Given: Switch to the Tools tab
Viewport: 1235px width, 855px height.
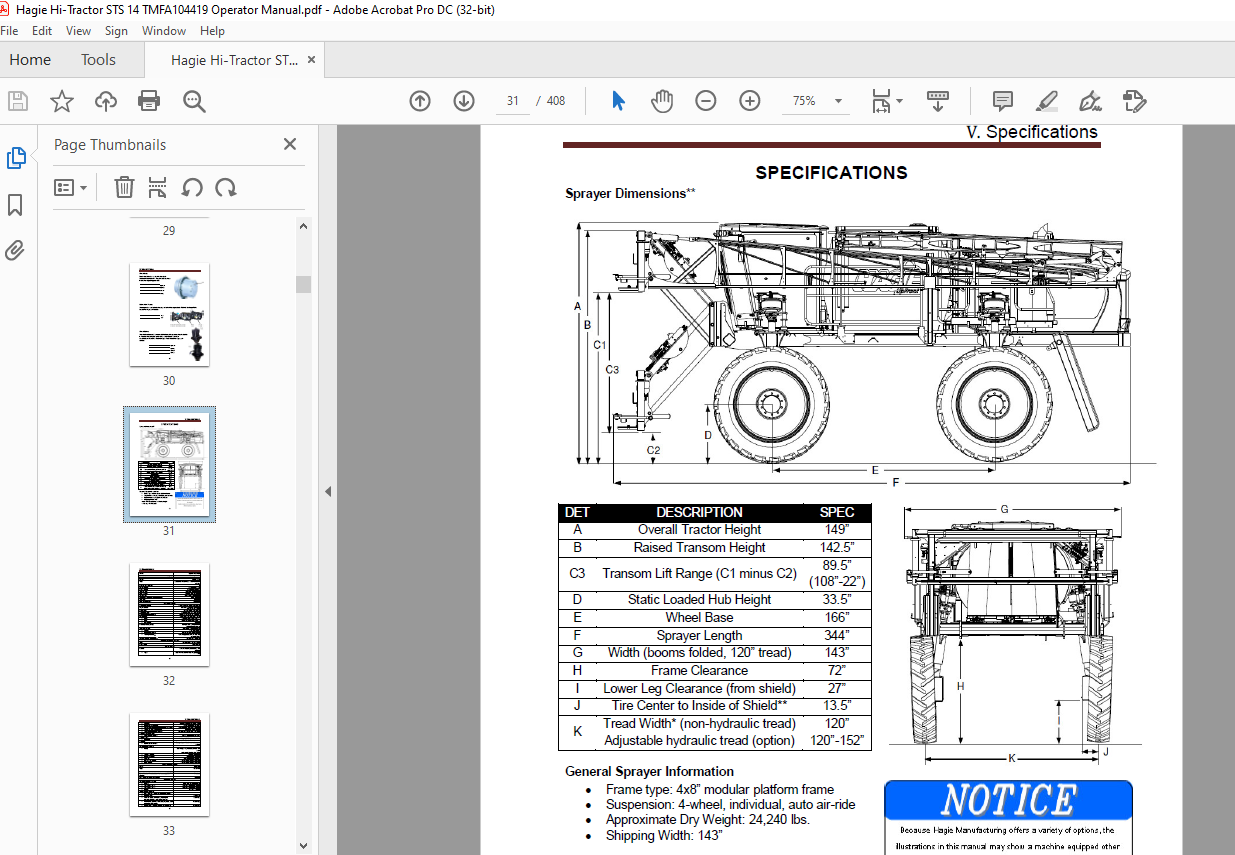Looking at the screenshot, I should pyautogui.click(x=98, y=60).
